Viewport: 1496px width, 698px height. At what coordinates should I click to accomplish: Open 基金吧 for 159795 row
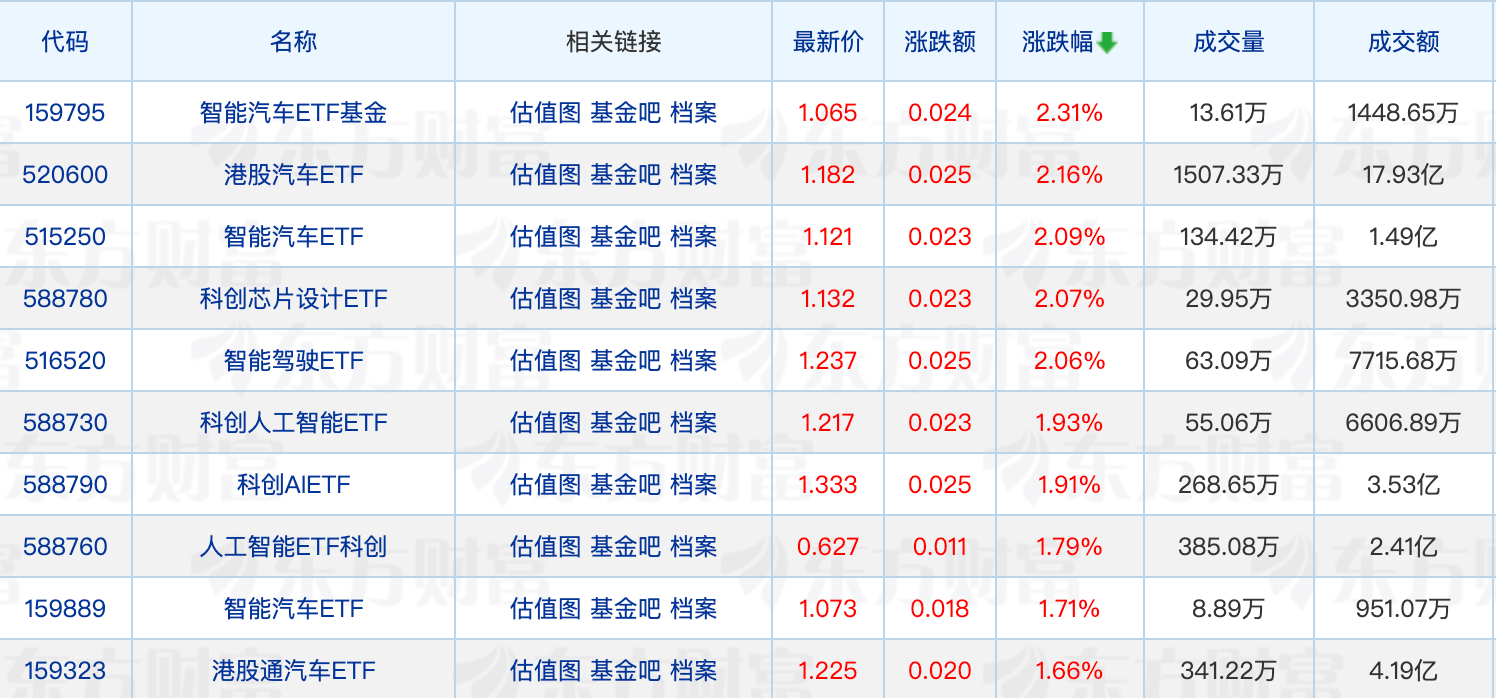tap(625, 113)
